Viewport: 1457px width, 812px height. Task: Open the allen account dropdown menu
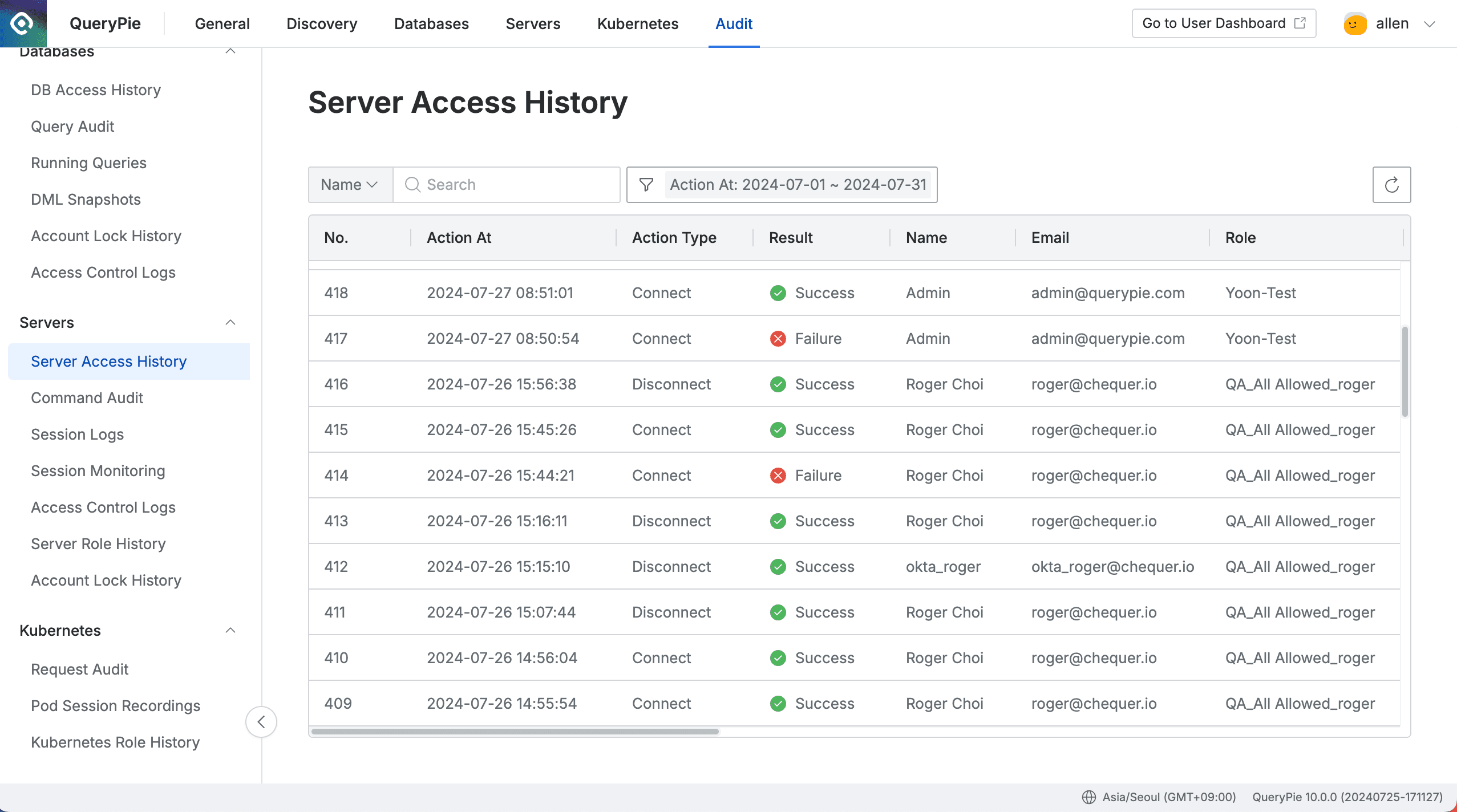tap(1430, 23)
